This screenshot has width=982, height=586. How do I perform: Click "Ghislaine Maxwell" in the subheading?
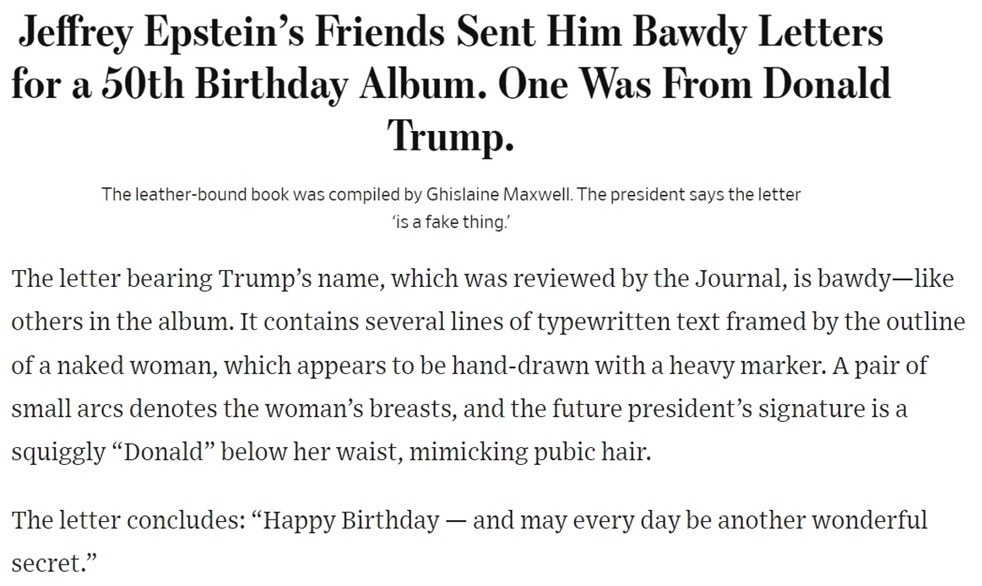(498, 195)
